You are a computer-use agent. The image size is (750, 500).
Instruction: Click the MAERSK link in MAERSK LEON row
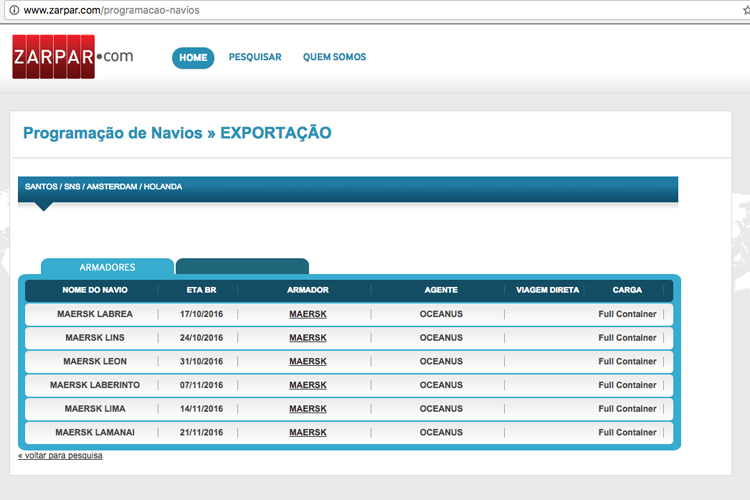pos(308,362)
